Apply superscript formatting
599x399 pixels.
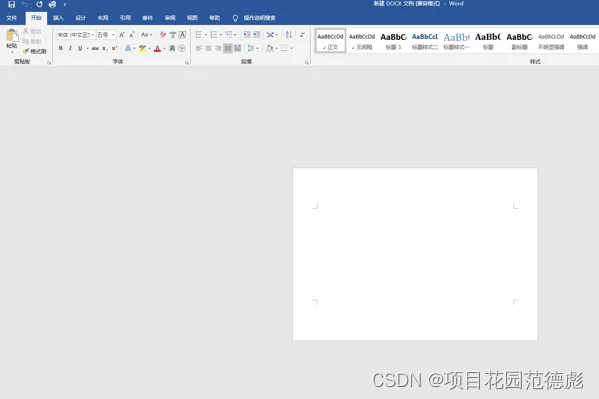[x=114, y=48]
